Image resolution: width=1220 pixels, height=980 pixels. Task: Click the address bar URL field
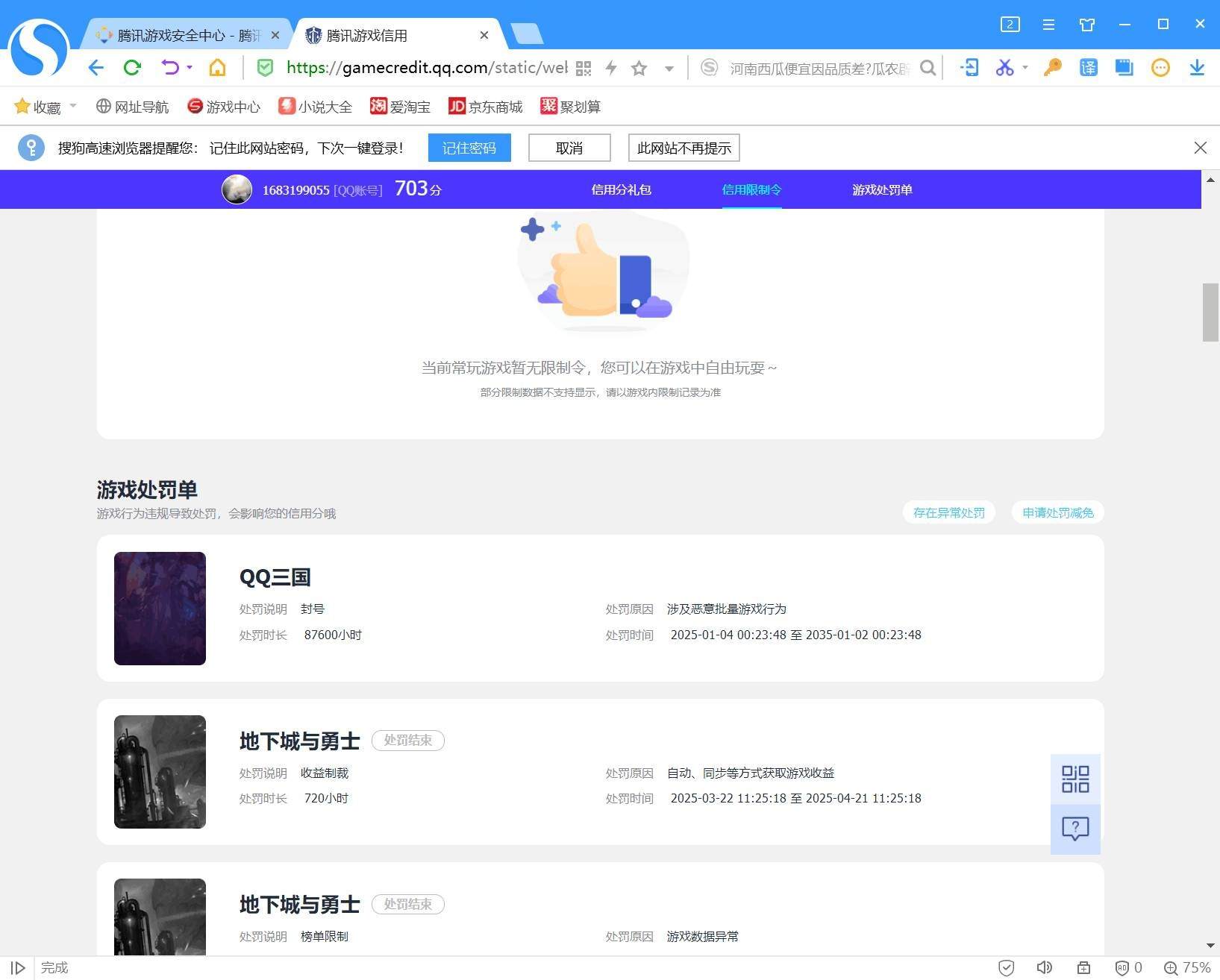coord(428,68)
